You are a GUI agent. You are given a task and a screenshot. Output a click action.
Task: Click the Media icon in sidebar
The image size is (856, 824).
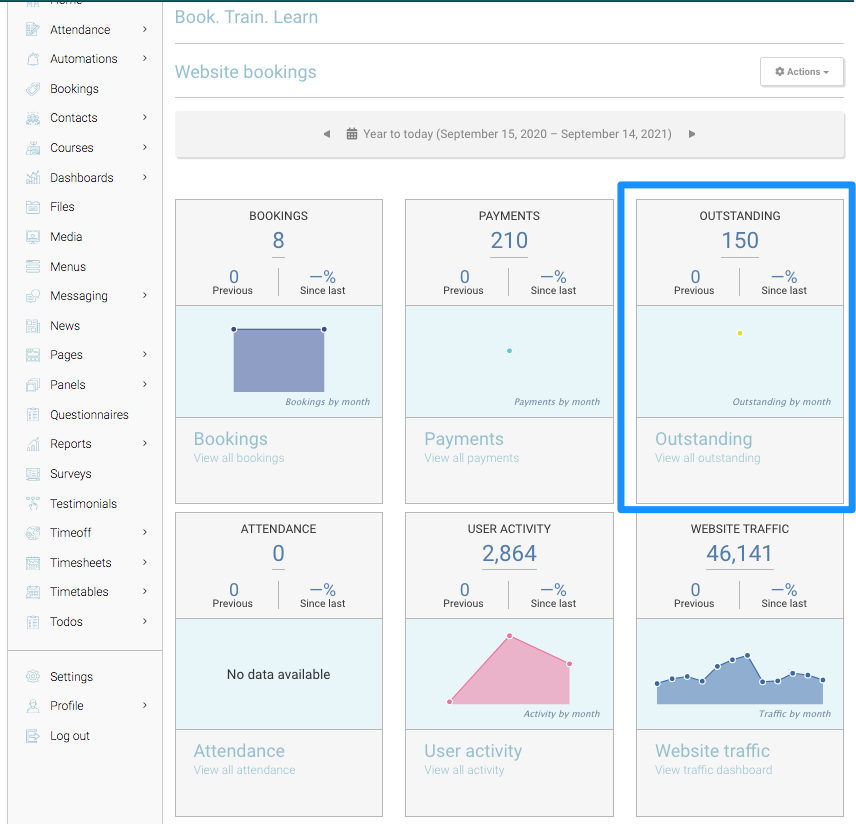point(32,237)
